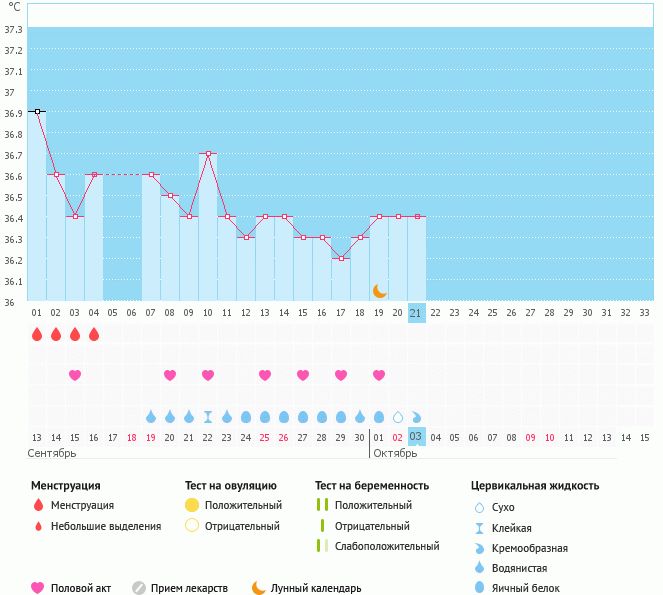This screenshot has height=595, width=663.
Task: Click the 36.2 lowest point on cycle day 17
Action: [341, 258]
